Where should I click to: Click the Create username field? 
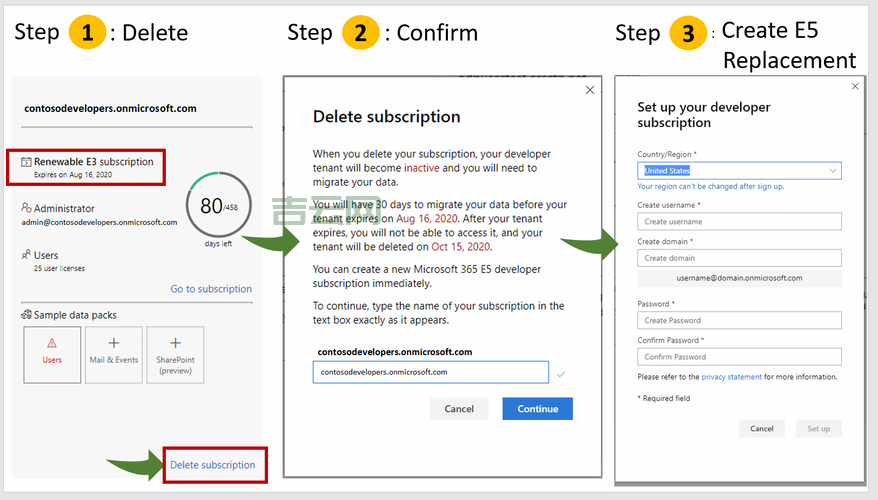740,222
